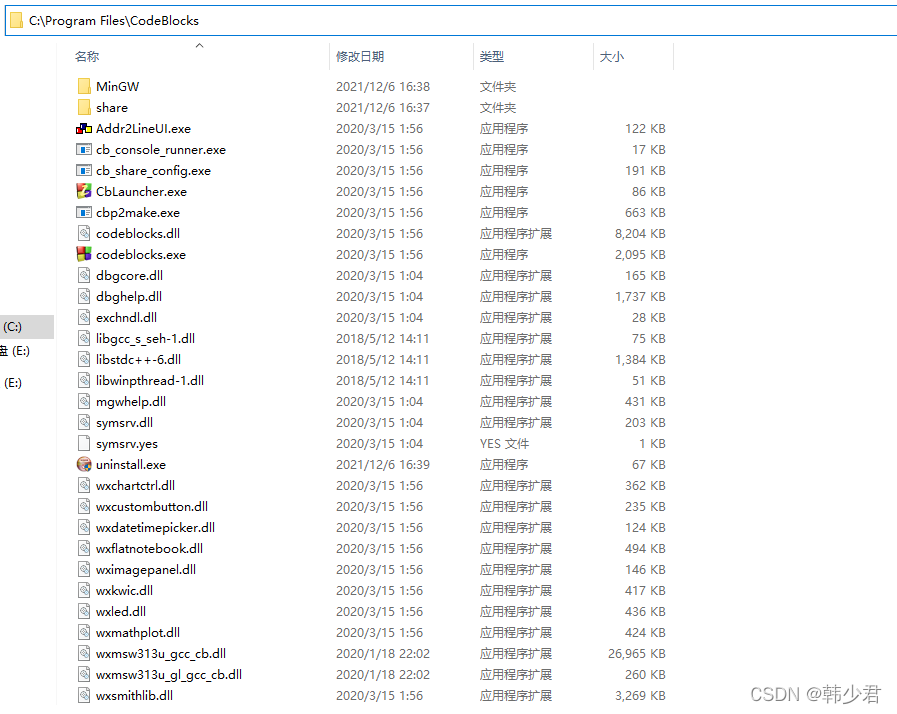Image resolution: width=897 pixels, height=714 pixels.
Task: Click the wxchartctrl.dll file icon
Action: (x=84, y=486)
